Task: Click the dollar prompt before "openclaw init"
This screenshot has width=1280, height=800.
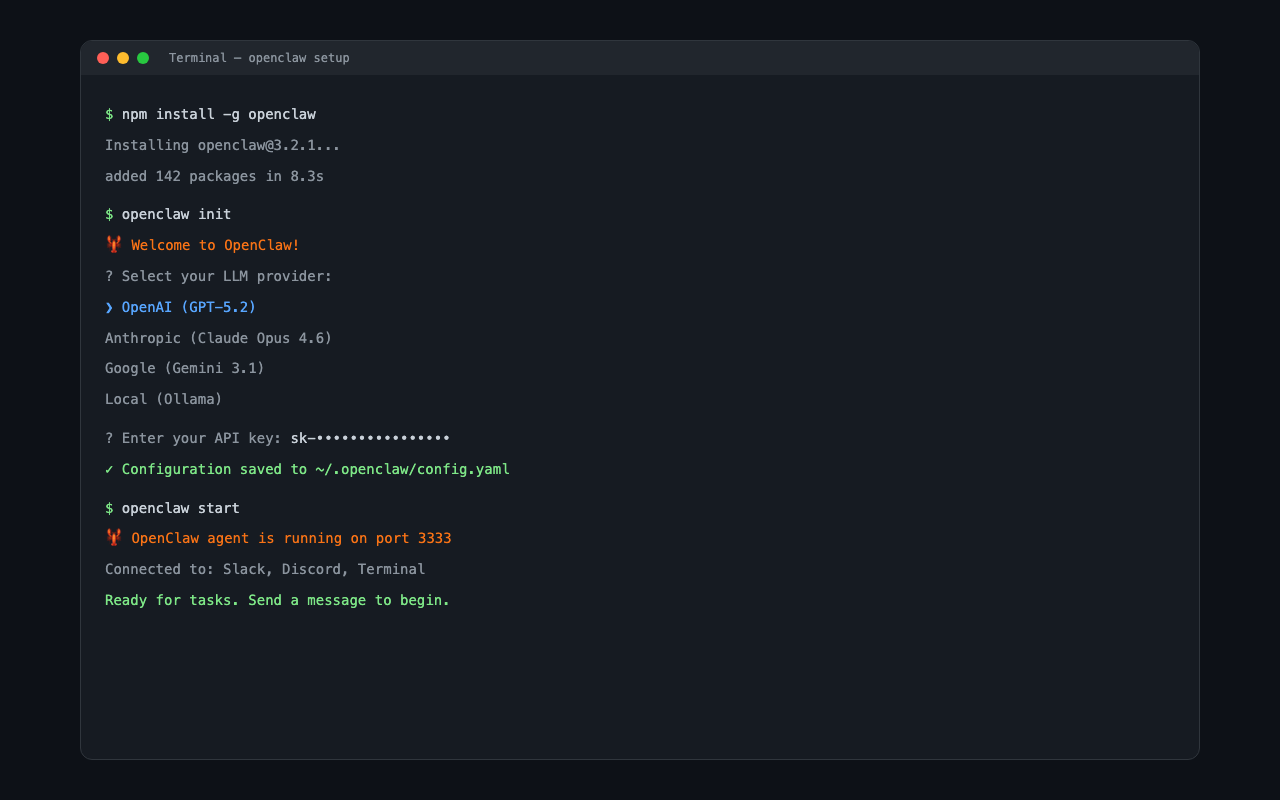Action: (109, 214)
